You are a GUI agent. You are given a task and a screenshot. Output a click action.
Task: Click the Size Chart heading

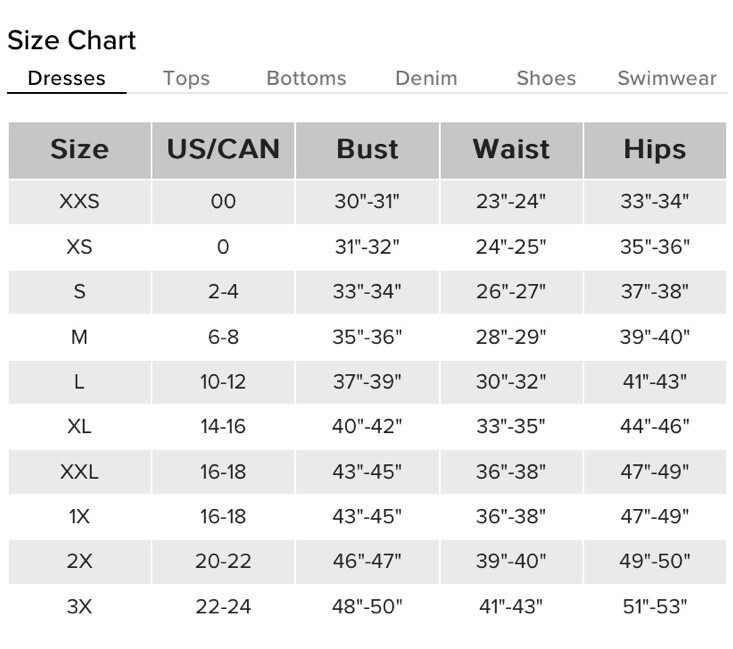[71, 41]
